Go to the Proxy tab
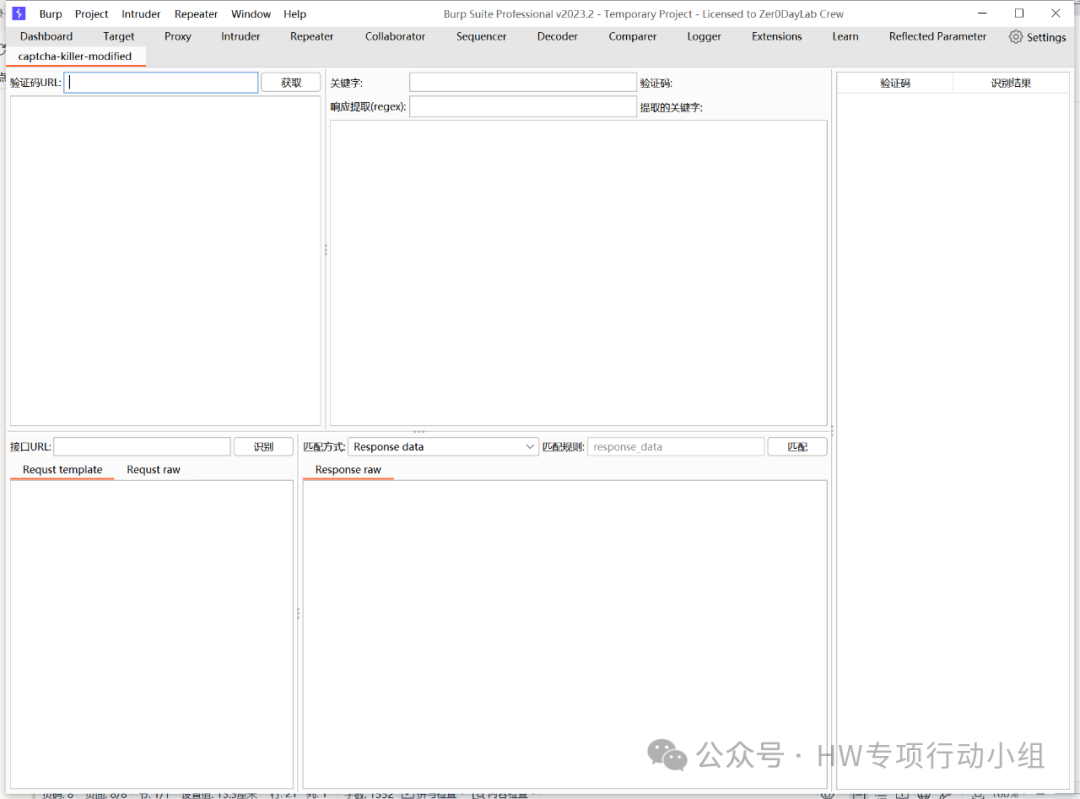 point(178,37)
